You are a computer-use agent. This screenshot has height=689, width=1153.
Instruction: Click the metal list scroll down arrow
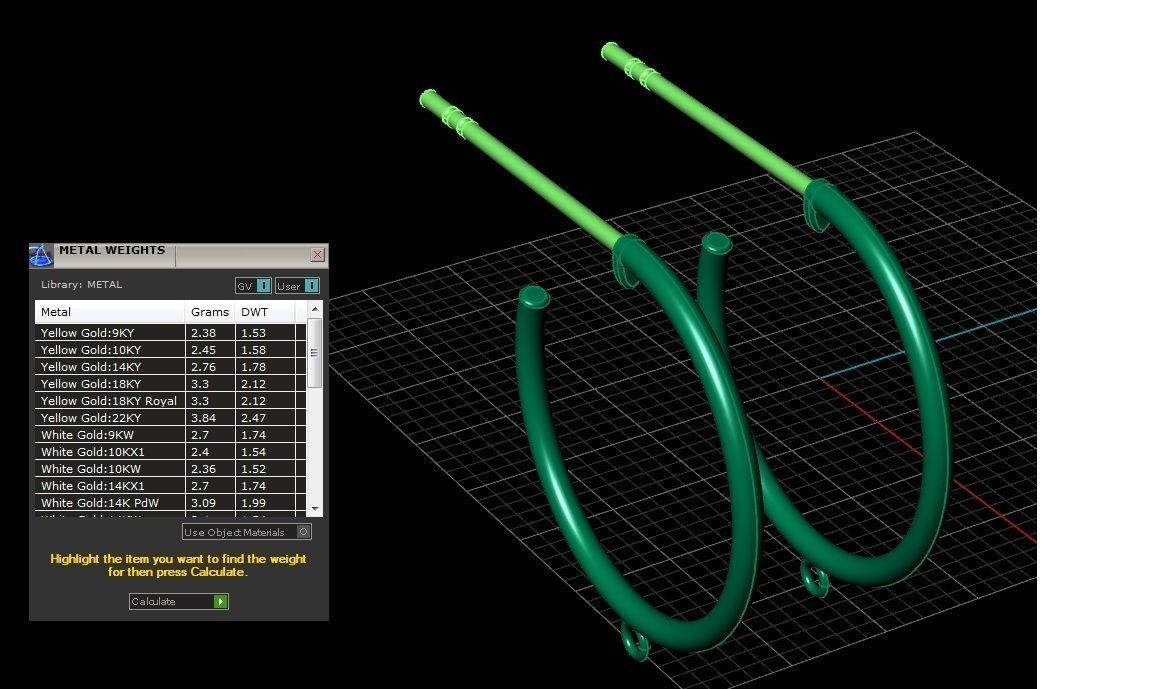[x=315, y=508]
